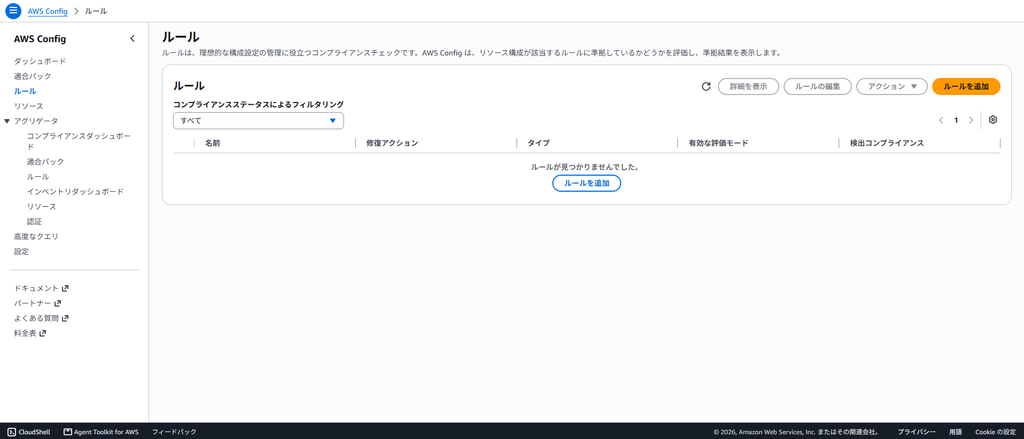Sort by 名前 column header

click(x=212, y=143)
